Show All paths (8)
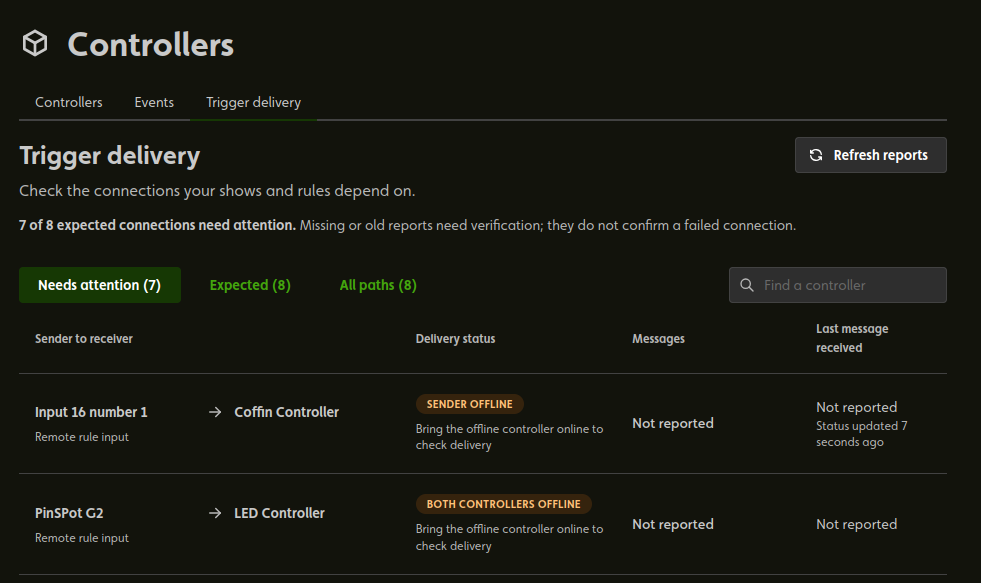This screenshot has width=981, height=583. point(378,285)
